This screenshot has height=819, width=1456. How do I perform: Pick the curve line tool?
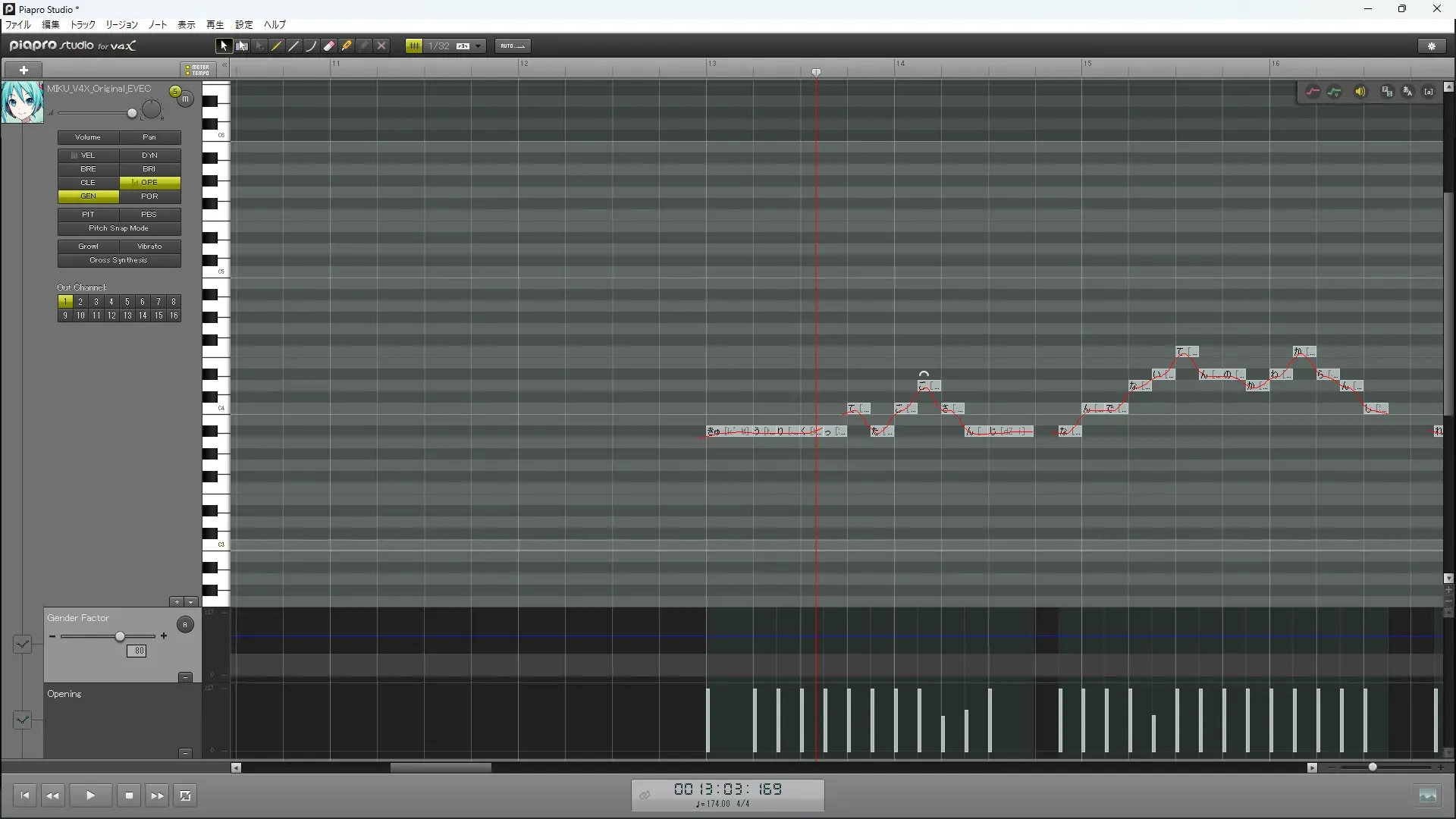312,46
